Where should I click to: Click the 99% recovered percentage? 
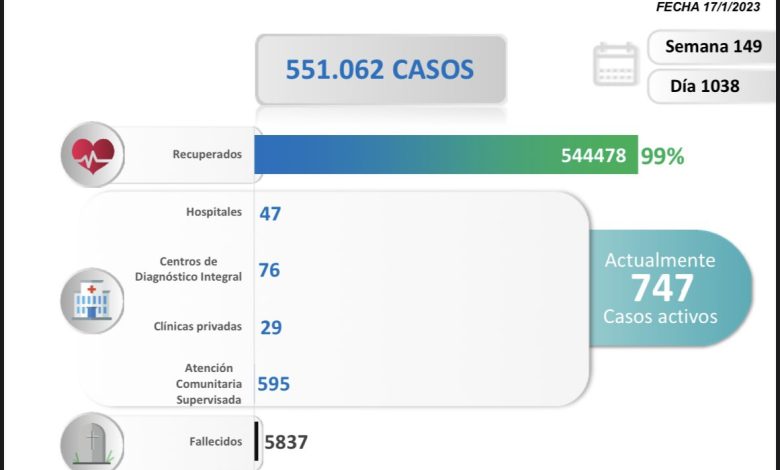pos(662,156)
